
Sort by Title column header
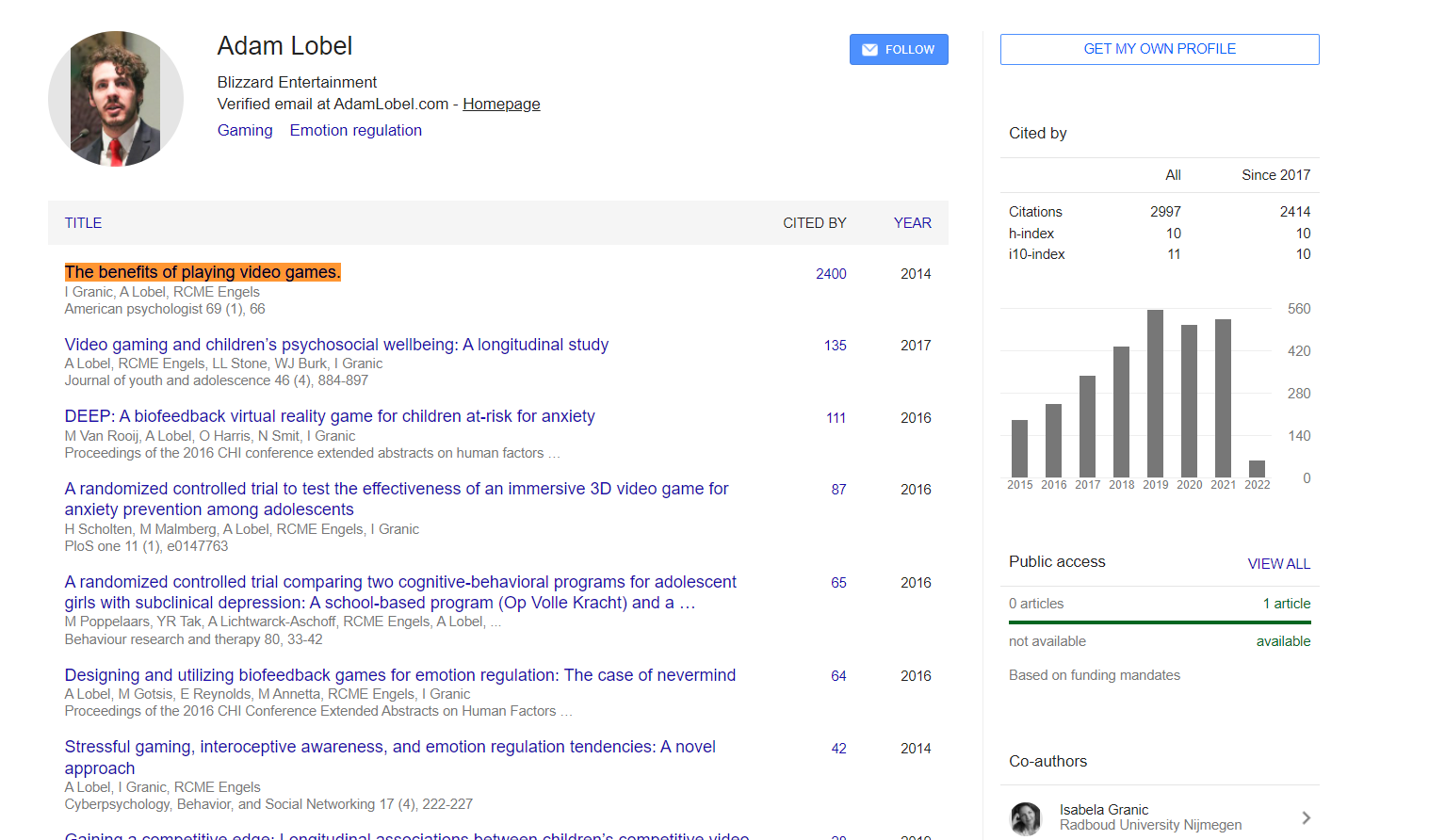tap(83, 223)
